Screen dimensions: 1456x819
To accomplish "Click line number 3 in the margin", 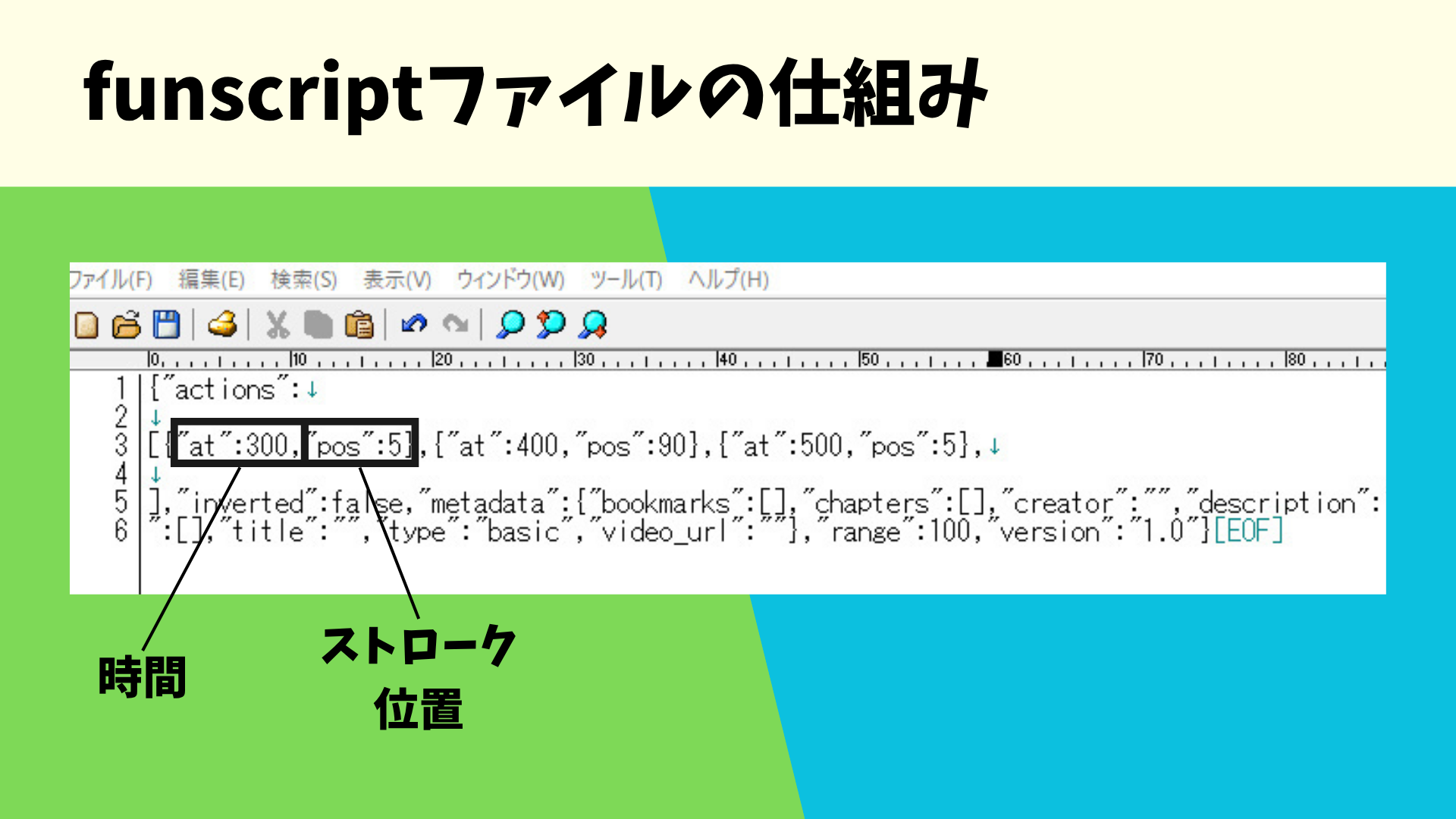I will pyautogui.click(x=121, y=445).
